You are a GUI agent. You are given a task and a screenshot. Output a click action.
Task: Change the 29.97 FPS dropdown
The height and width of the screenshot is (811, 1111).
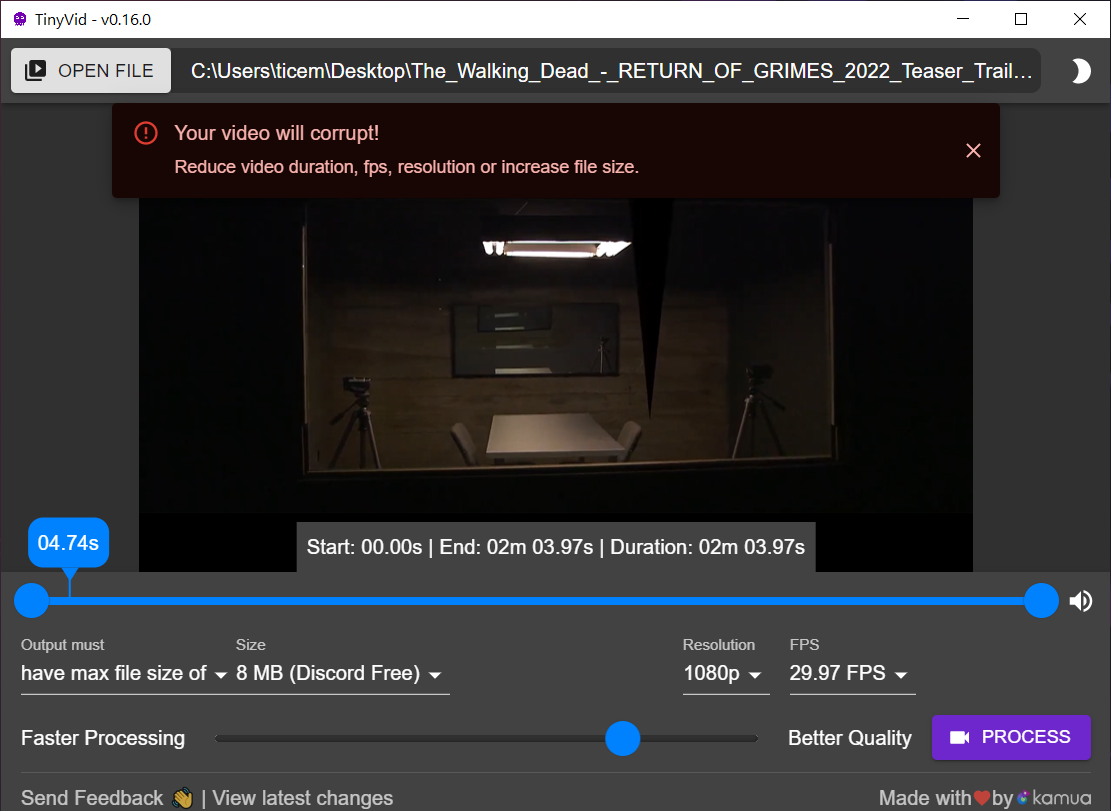coord(852,674)
